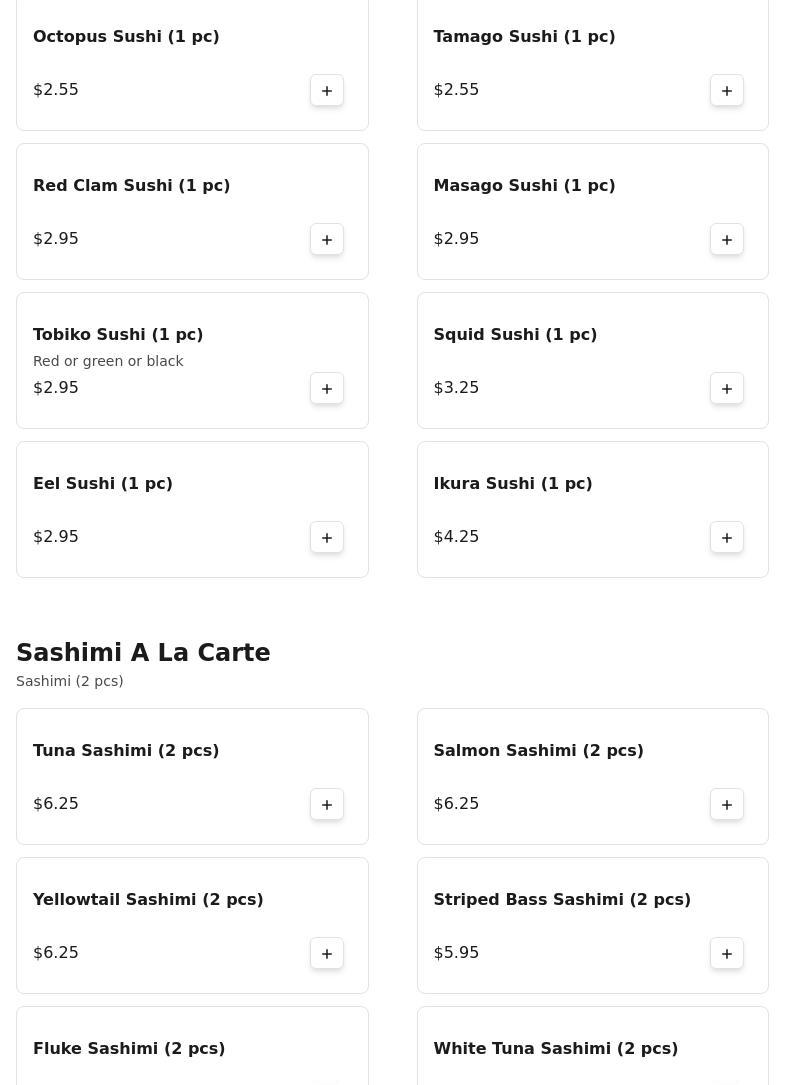Image resolution: width=785 pixels, height=1085 pixels.
Task: Add Squid Sushi to the order
Action: [727, 388]
